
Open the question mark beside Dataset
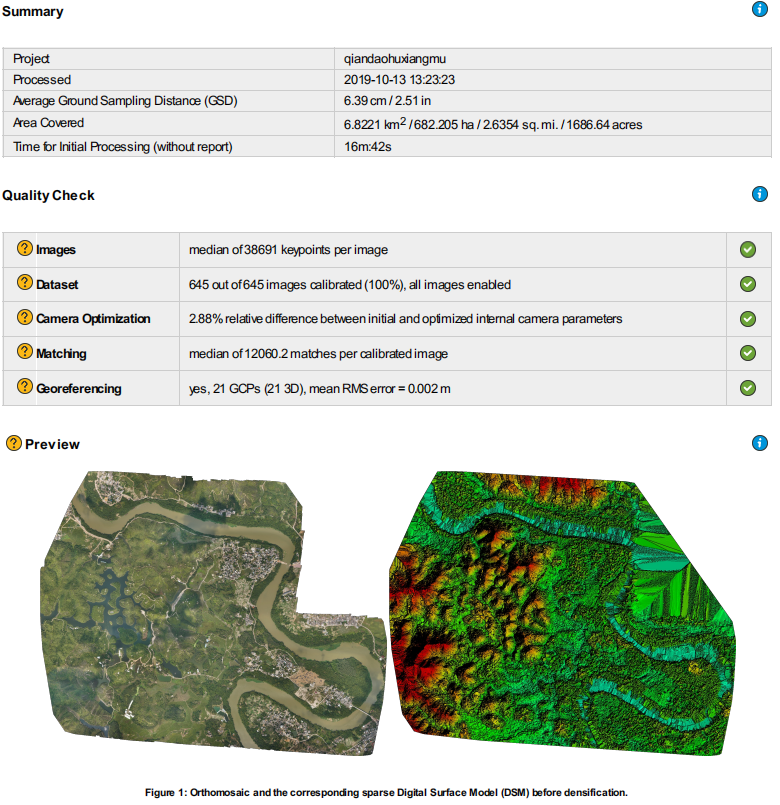(25, 284)
